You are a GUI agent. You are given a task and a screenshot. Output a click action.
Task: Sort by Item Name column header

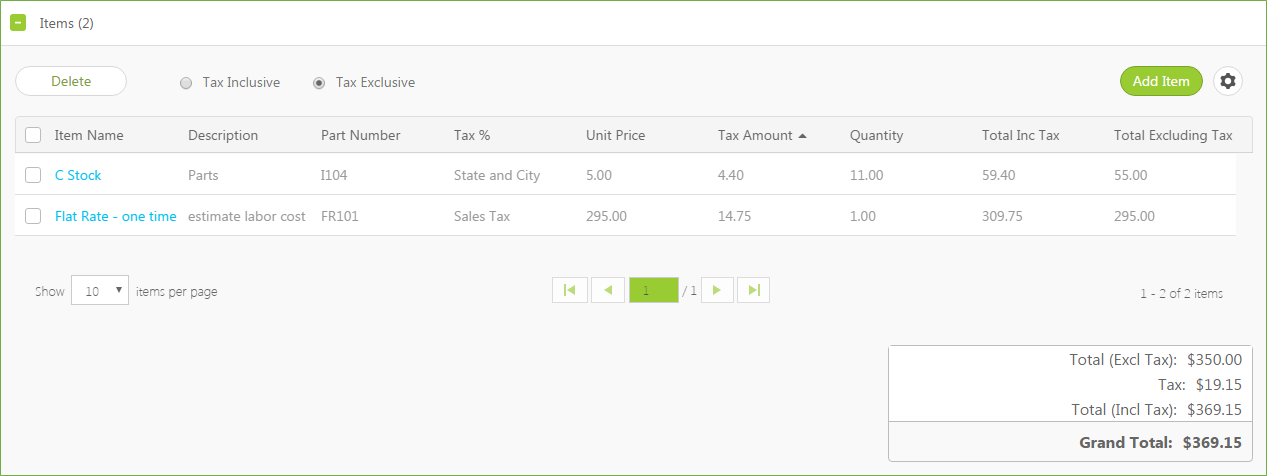coord(89,135)
